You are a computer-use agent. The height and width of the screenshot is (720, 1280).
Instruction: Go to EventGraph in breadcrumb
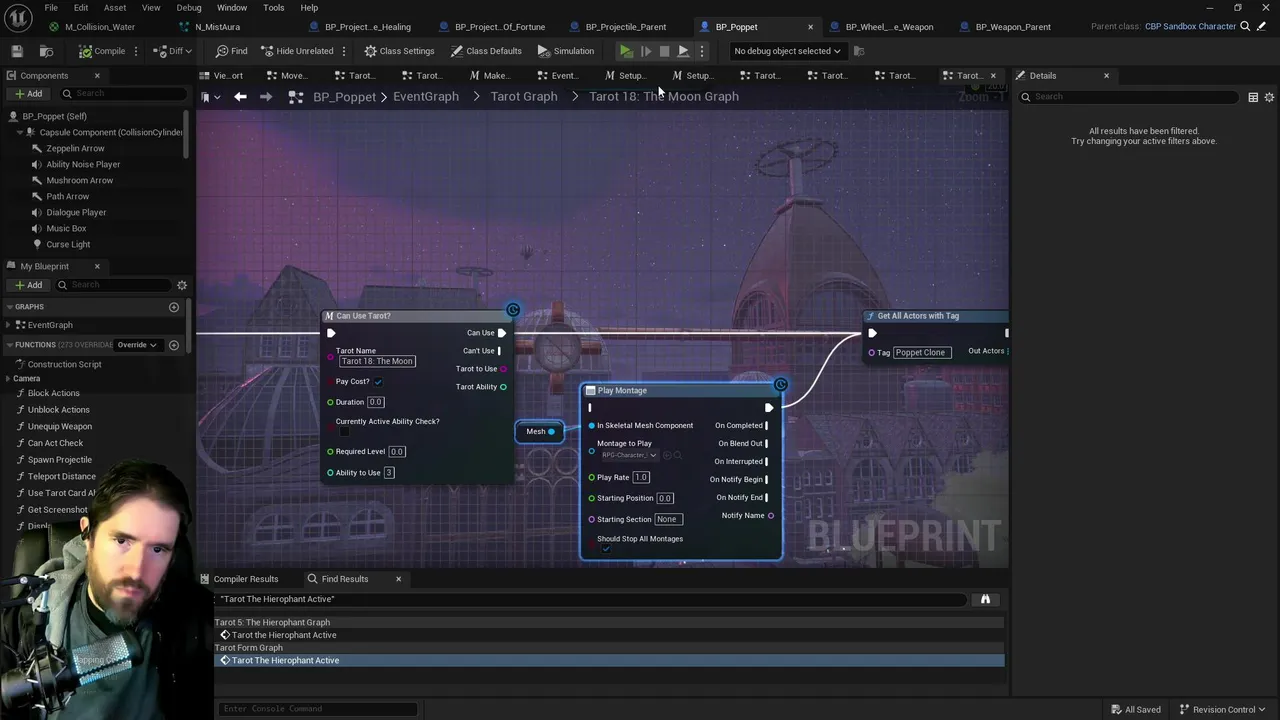point(426,97)
